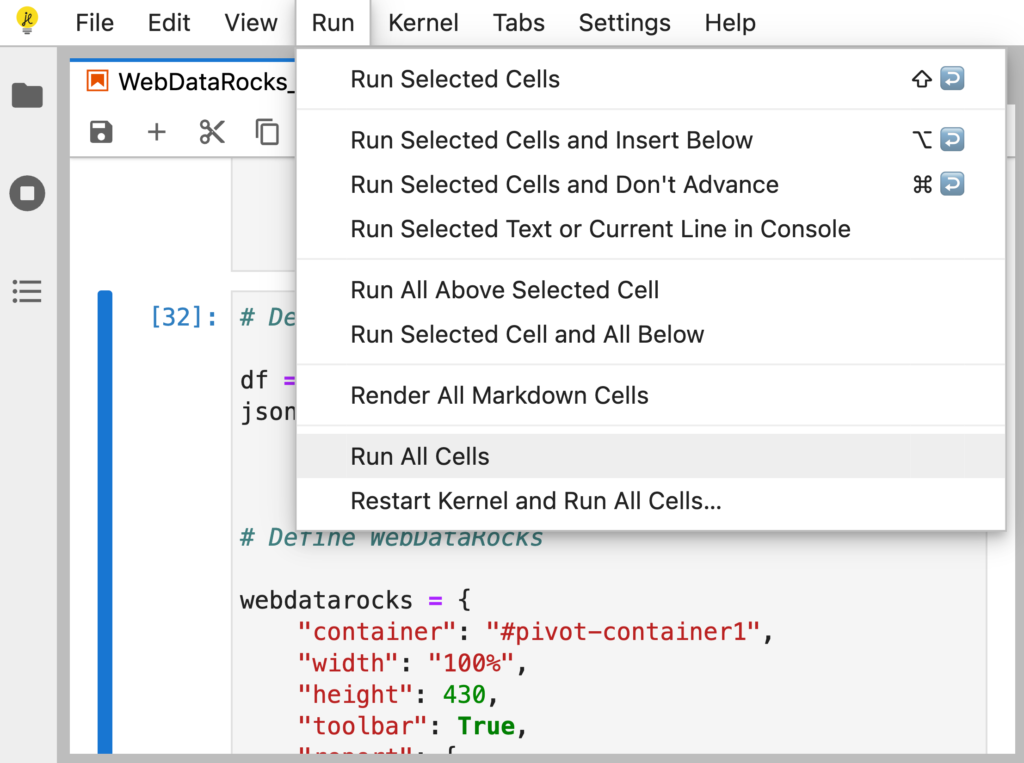Choose Restart Kernel and Run All Cells
Viewport: 1024px width, 763px height.
(535, 501)
